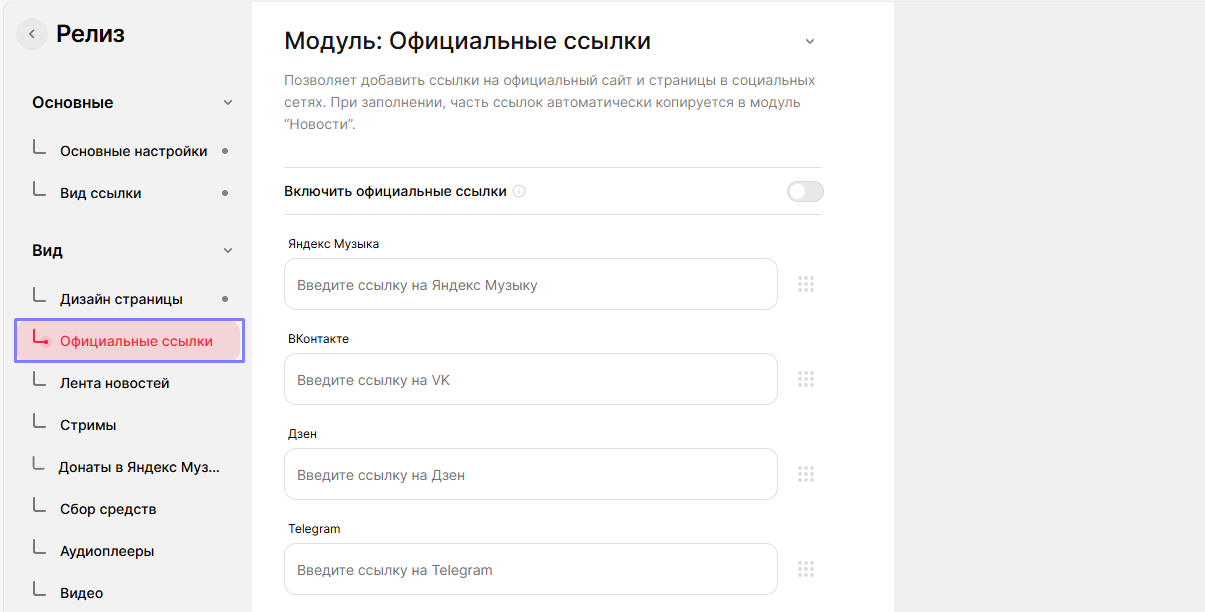
Task: Click info icon next to Включить официальные ссылки
Action: (519, 192)
